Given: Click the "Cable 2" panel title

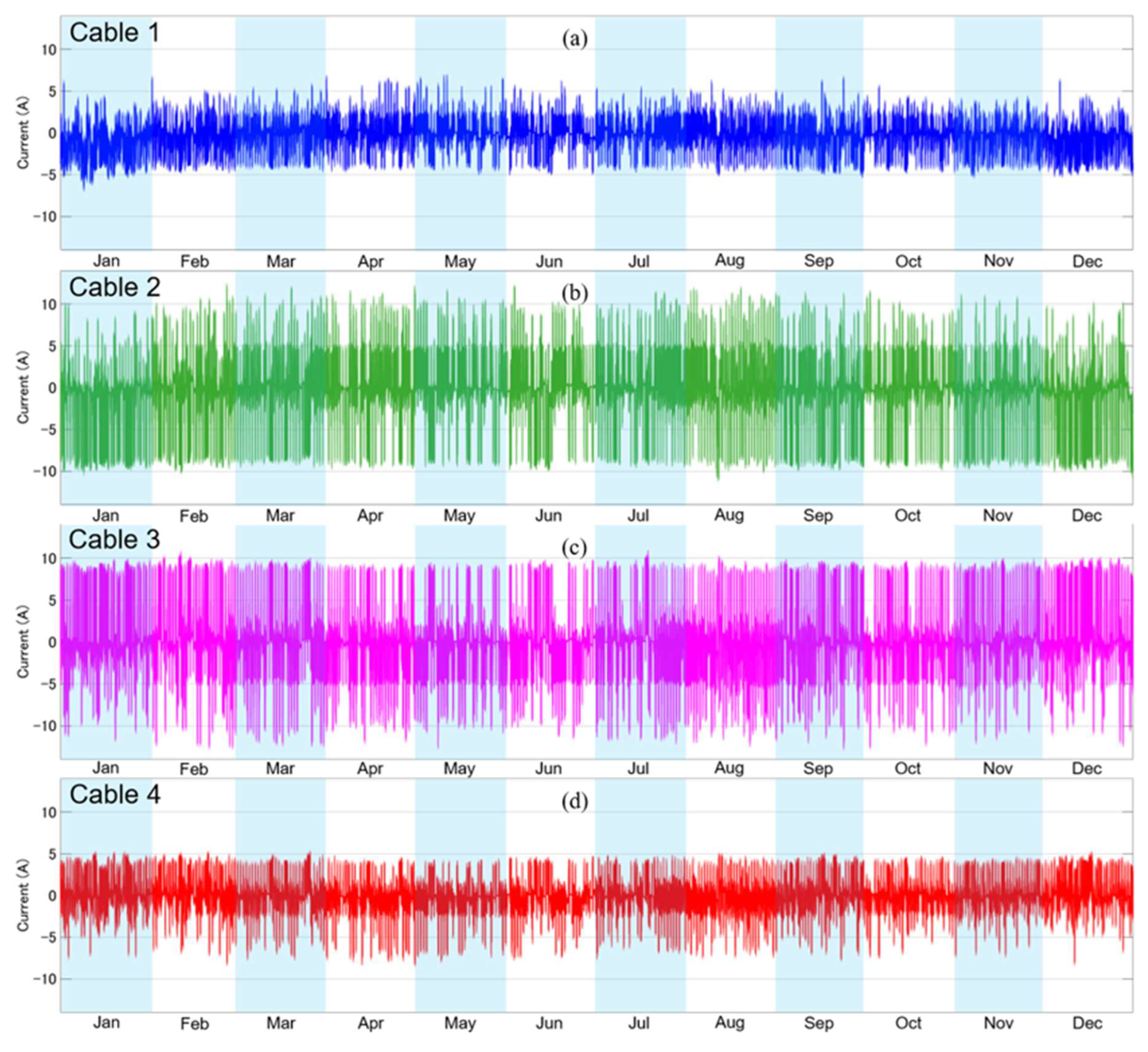Looking at the screenshot, I should [x=114, y=288].
